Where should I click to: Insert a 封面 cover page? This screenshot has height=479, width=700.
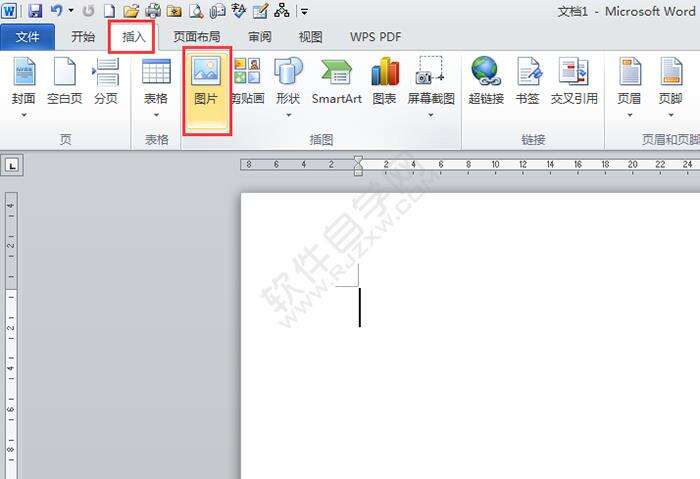point(24,82)
